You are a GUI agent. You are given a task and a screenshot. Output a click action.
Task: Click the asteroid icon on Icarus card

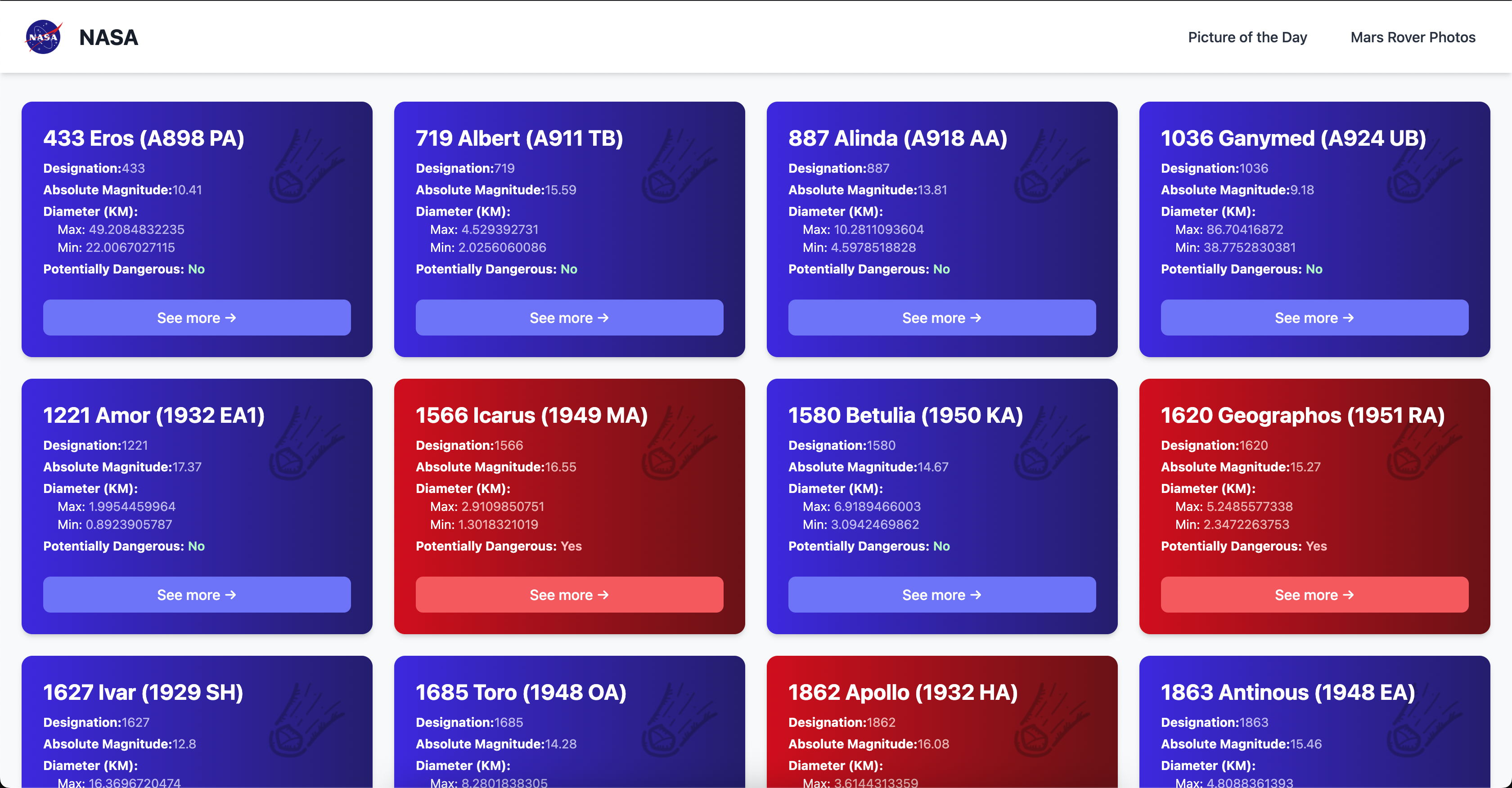pyautogui.click(x=679, y=443)
